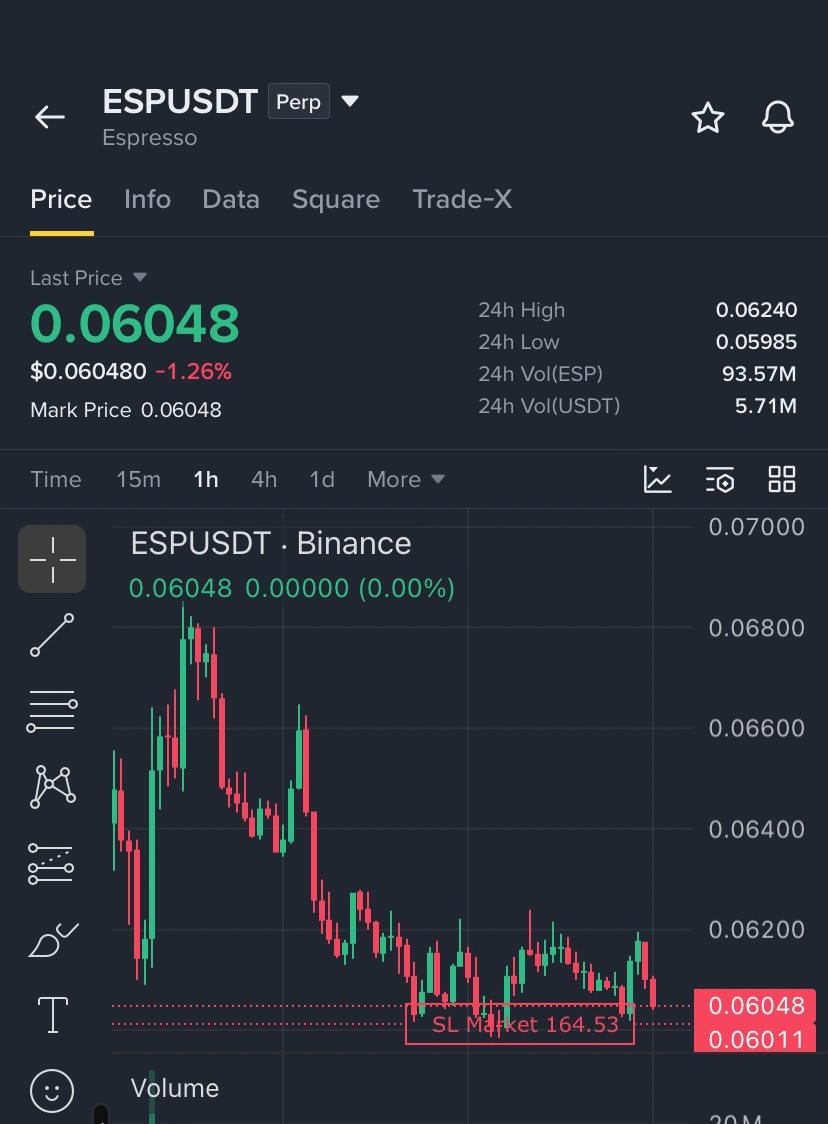Screen dimensions: 828x1124
Task: Tap the 24h Vol(ESP) value 93.57M
Action: tap(759, 373)
